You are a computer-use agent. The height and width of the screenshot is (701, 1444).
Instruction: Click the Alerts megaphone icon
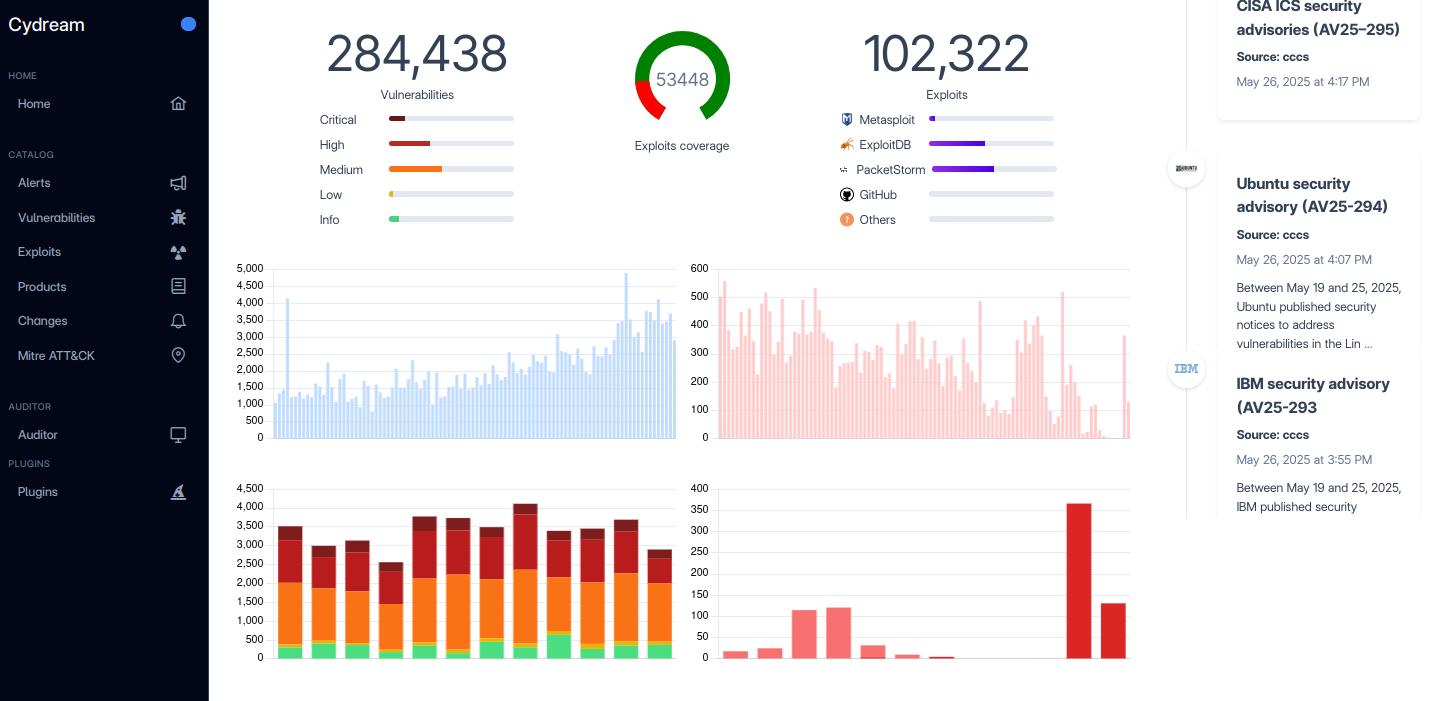(x=178, y=183)
